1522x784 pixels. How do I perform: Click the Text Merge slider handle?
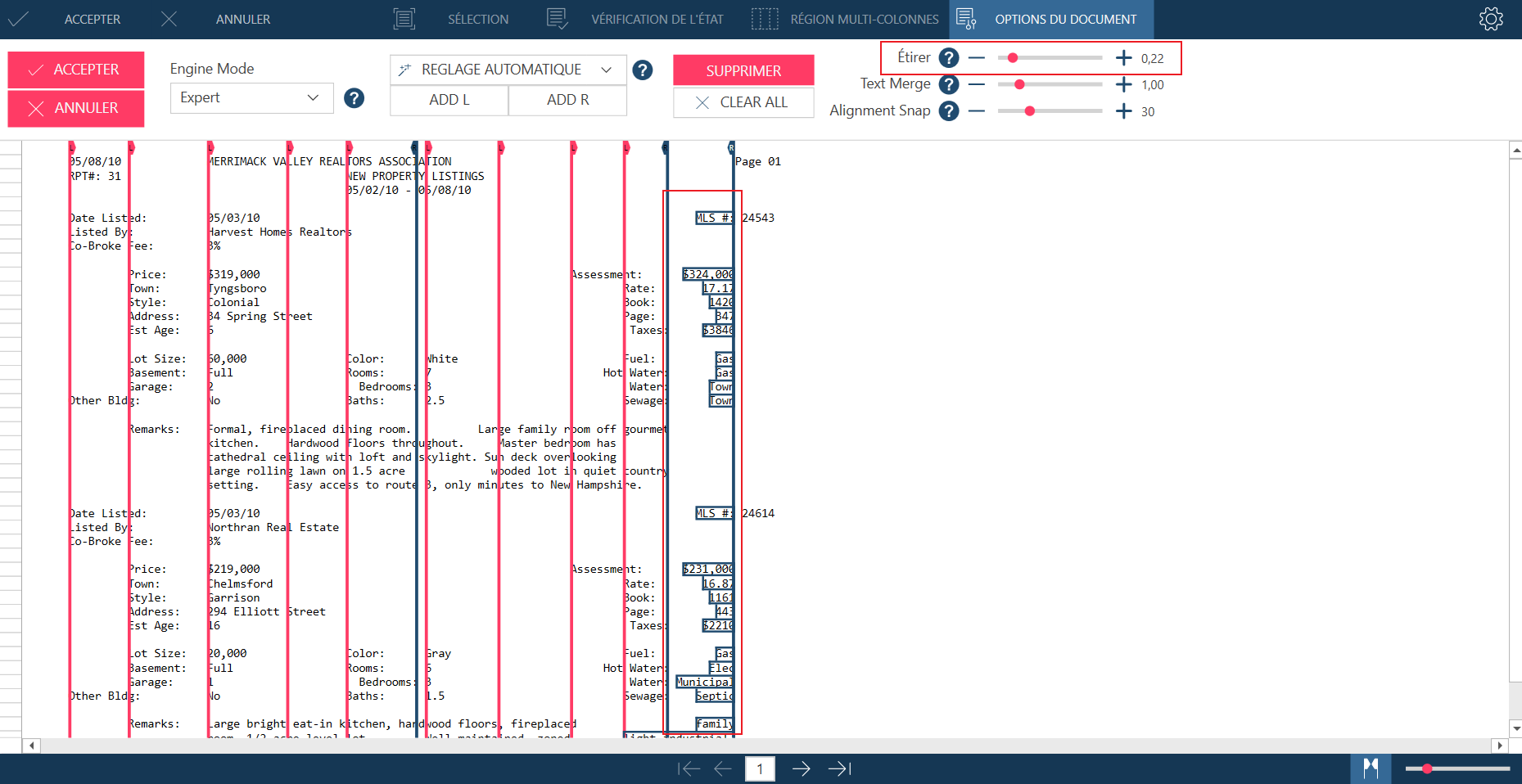coord(1019,84)
